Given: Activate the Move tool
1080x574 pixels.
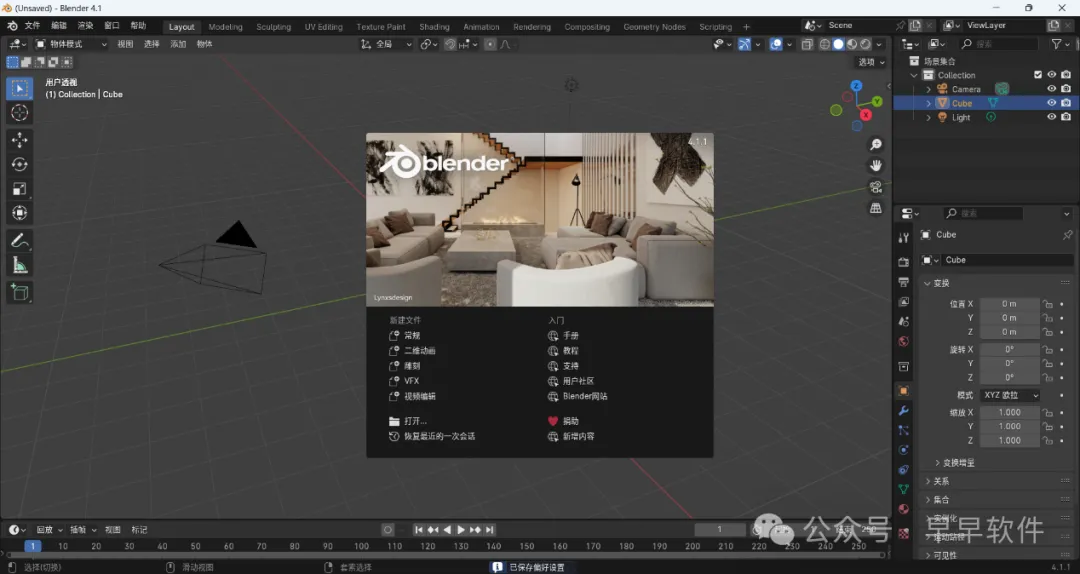Looking at the screenshot, I should tap(19, 140).
